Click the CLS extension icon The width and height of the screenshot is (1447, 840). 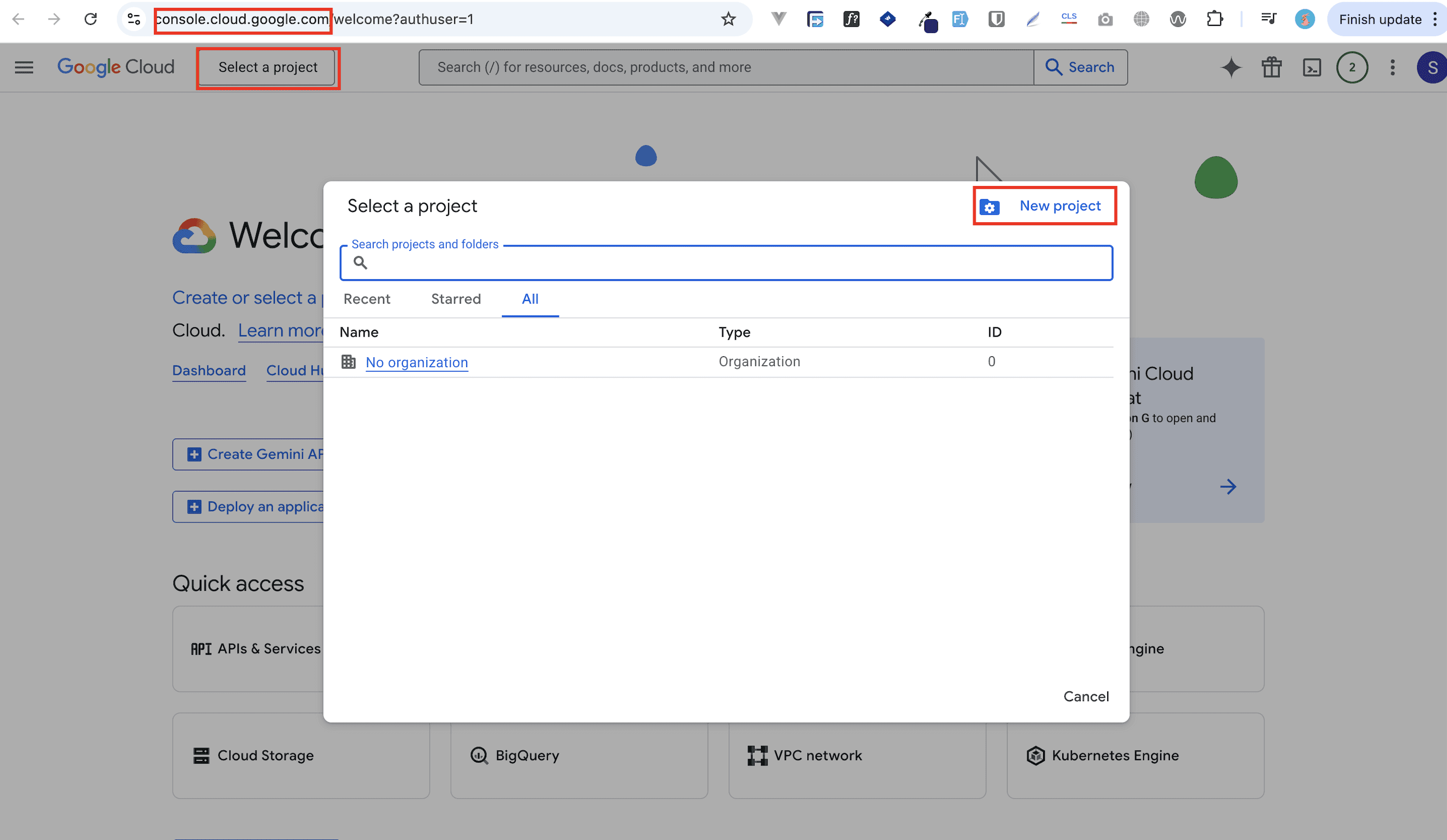click(1068, 19)
